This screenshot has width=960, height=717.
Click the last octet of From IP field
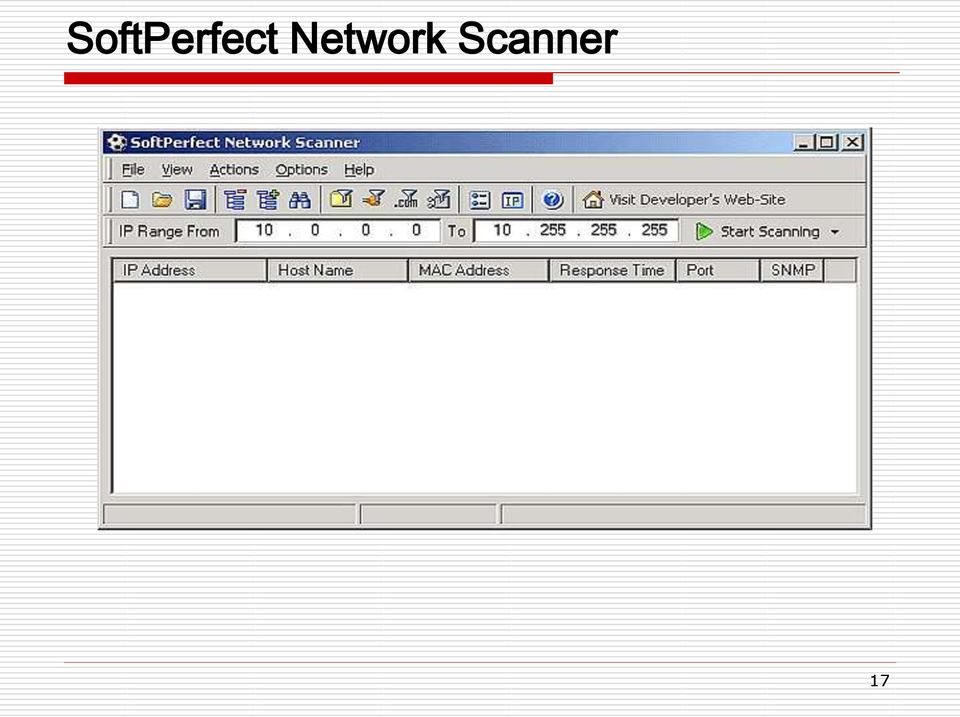pyautogui.click(x=416, y=230)
